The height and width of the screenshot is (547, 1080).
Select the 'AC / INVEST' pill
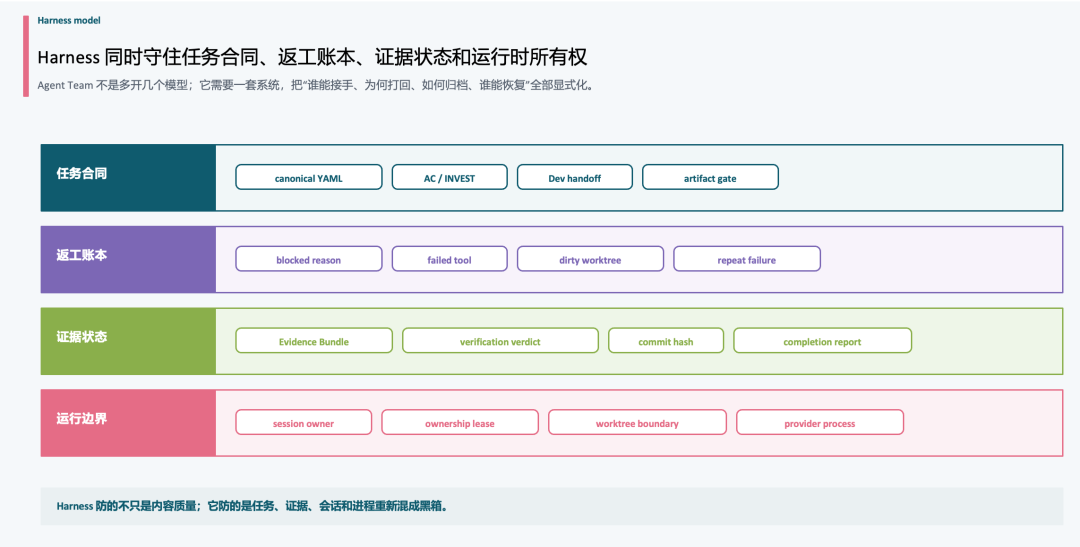click(449, 178)
